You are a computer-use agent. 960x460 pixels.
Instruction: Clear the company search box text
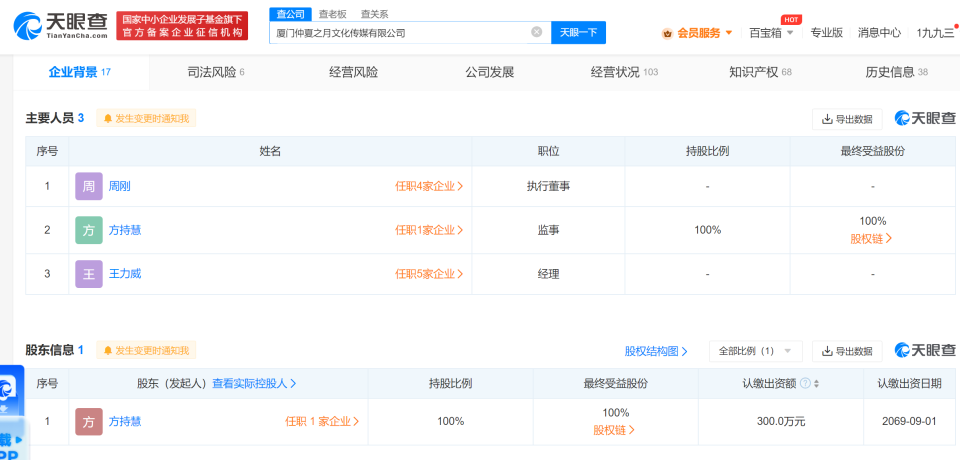click(536, 32)
